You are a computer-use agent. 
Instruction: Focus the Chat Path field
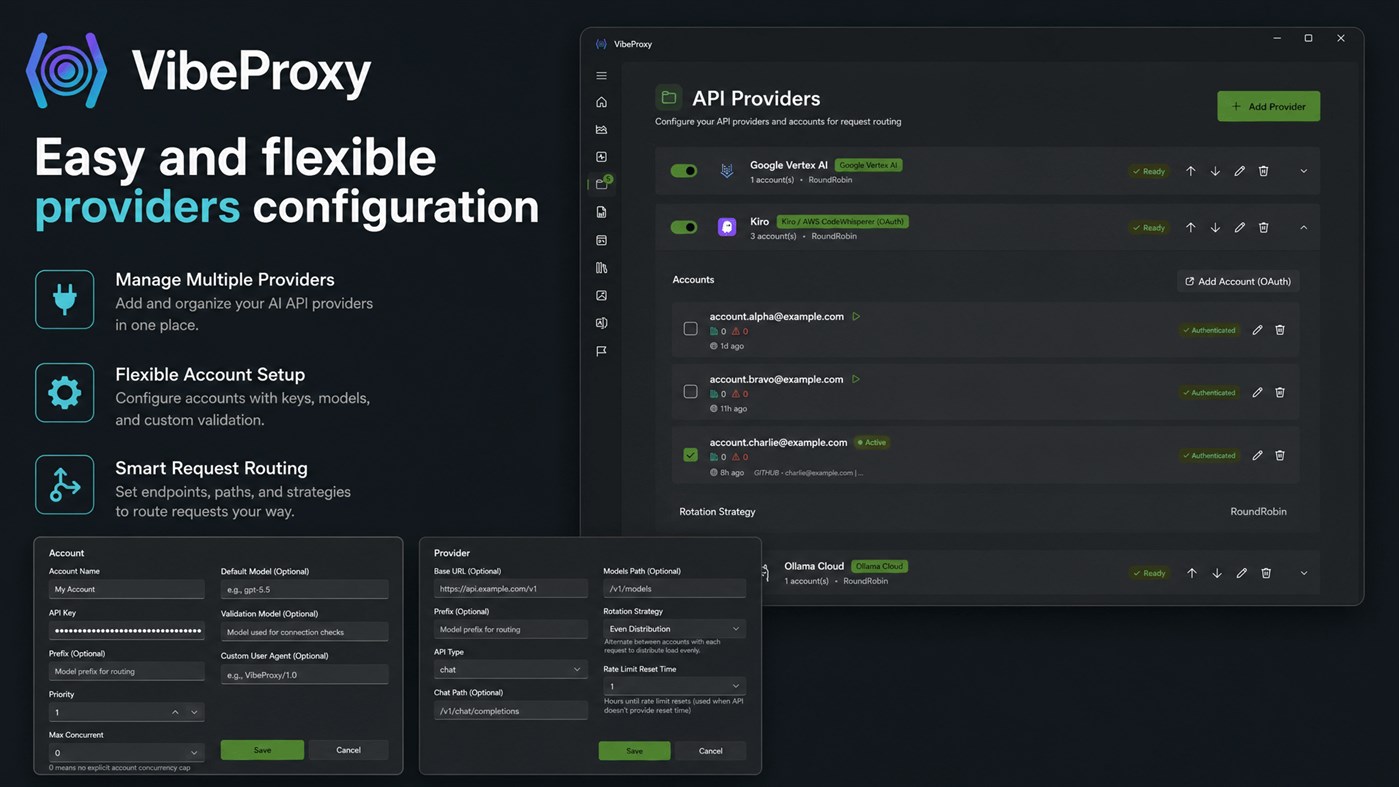click(511, 710)
